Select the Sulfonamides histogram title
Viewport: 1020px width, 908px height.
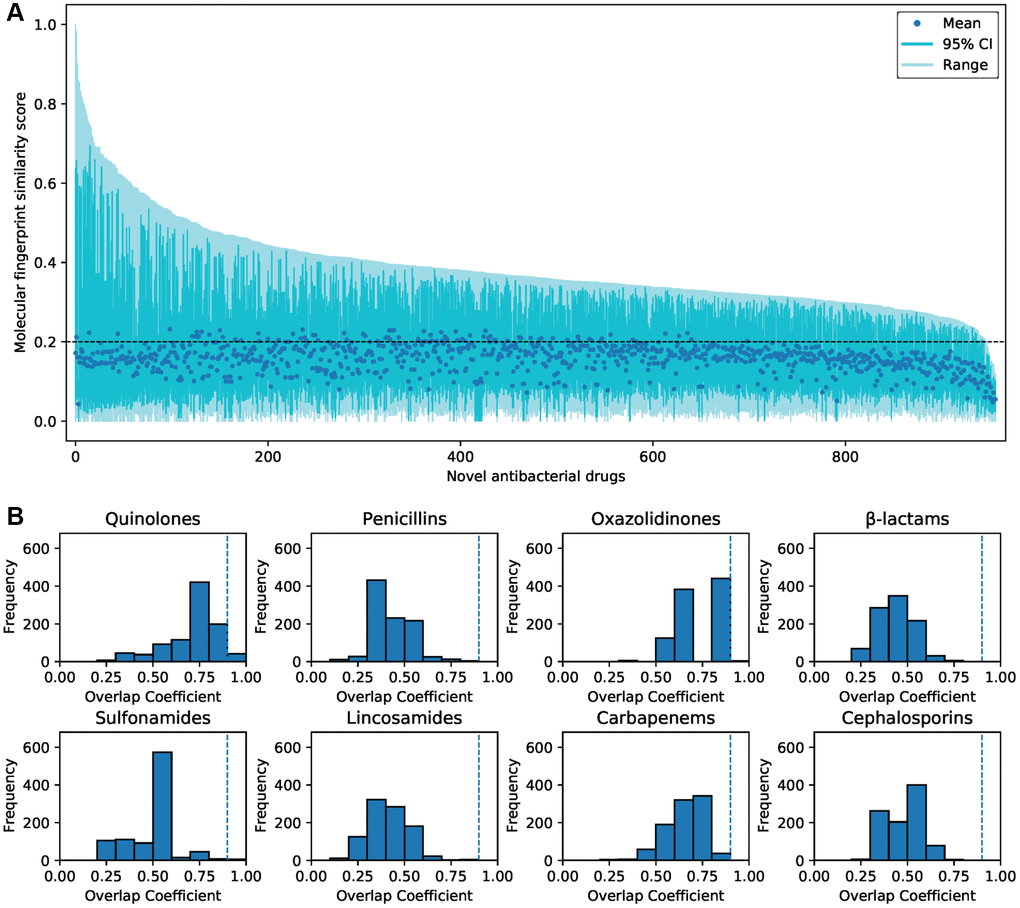[x=153, y=719]
